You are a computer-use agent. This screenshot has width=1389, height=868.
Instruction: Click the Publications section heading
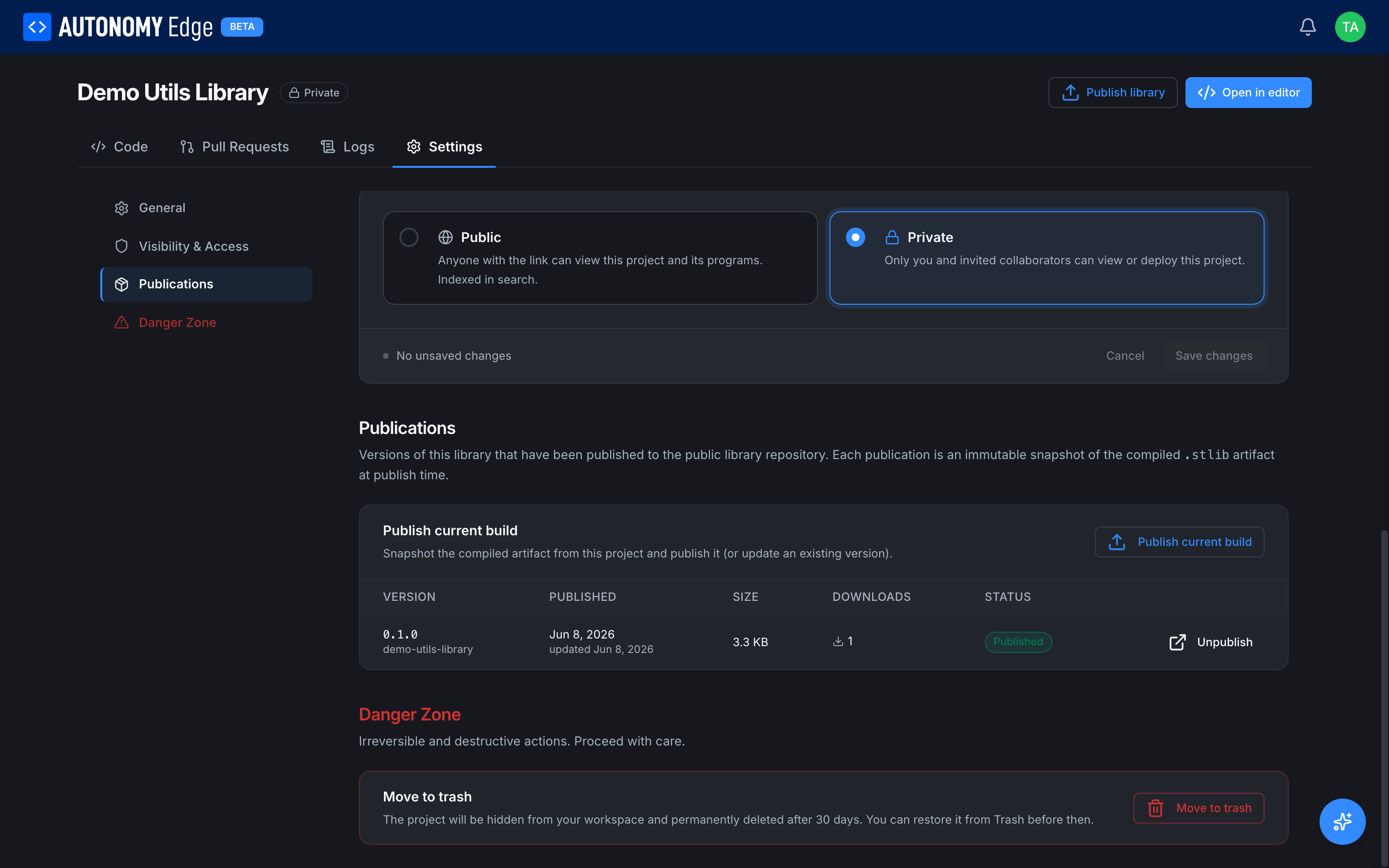click(x=407, y=428)
